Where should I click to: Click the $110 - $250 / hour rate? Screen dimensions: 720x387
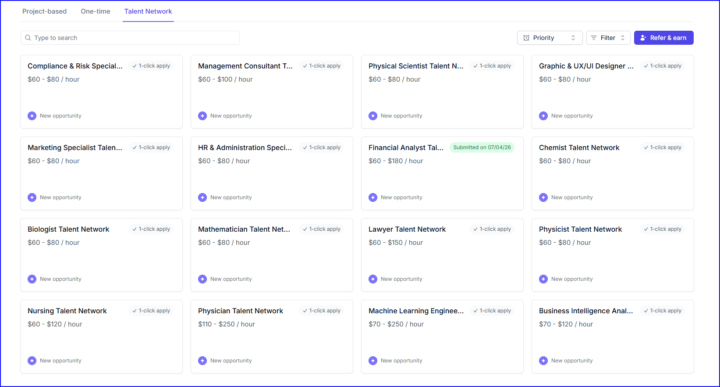click(226, 324)
